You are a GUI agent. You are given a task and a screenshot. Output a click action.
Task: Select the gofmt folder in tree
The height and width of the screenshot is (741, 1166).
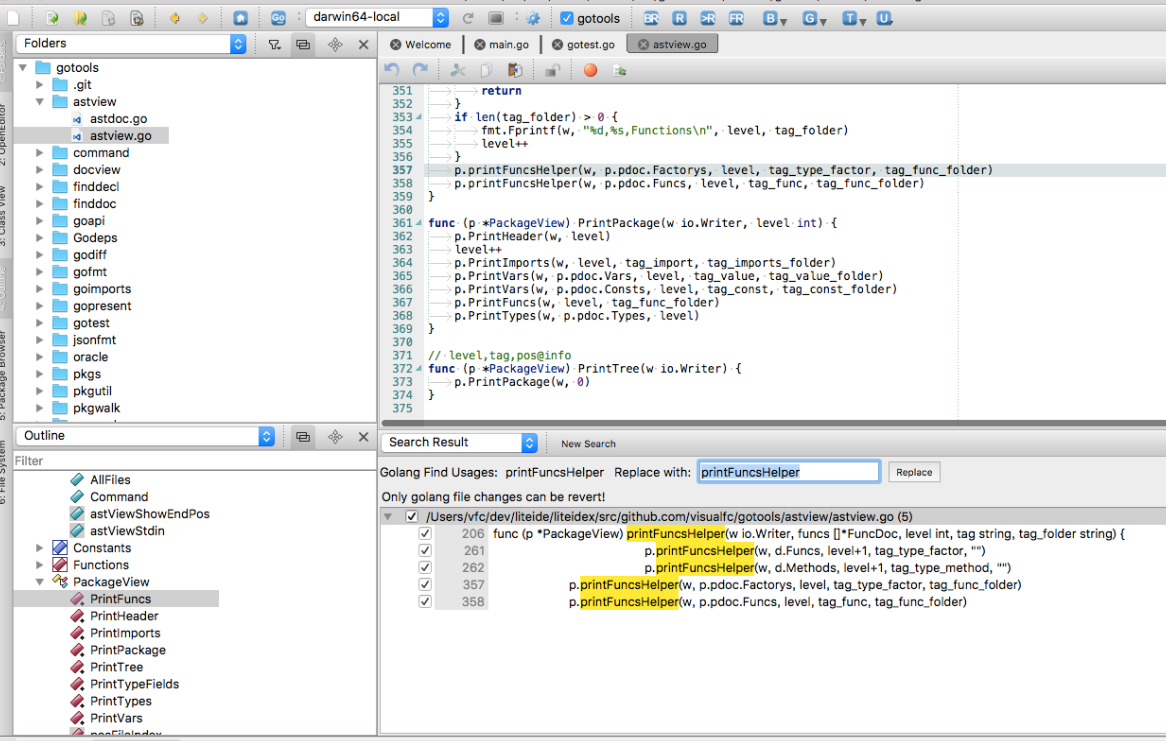(89, 272)
